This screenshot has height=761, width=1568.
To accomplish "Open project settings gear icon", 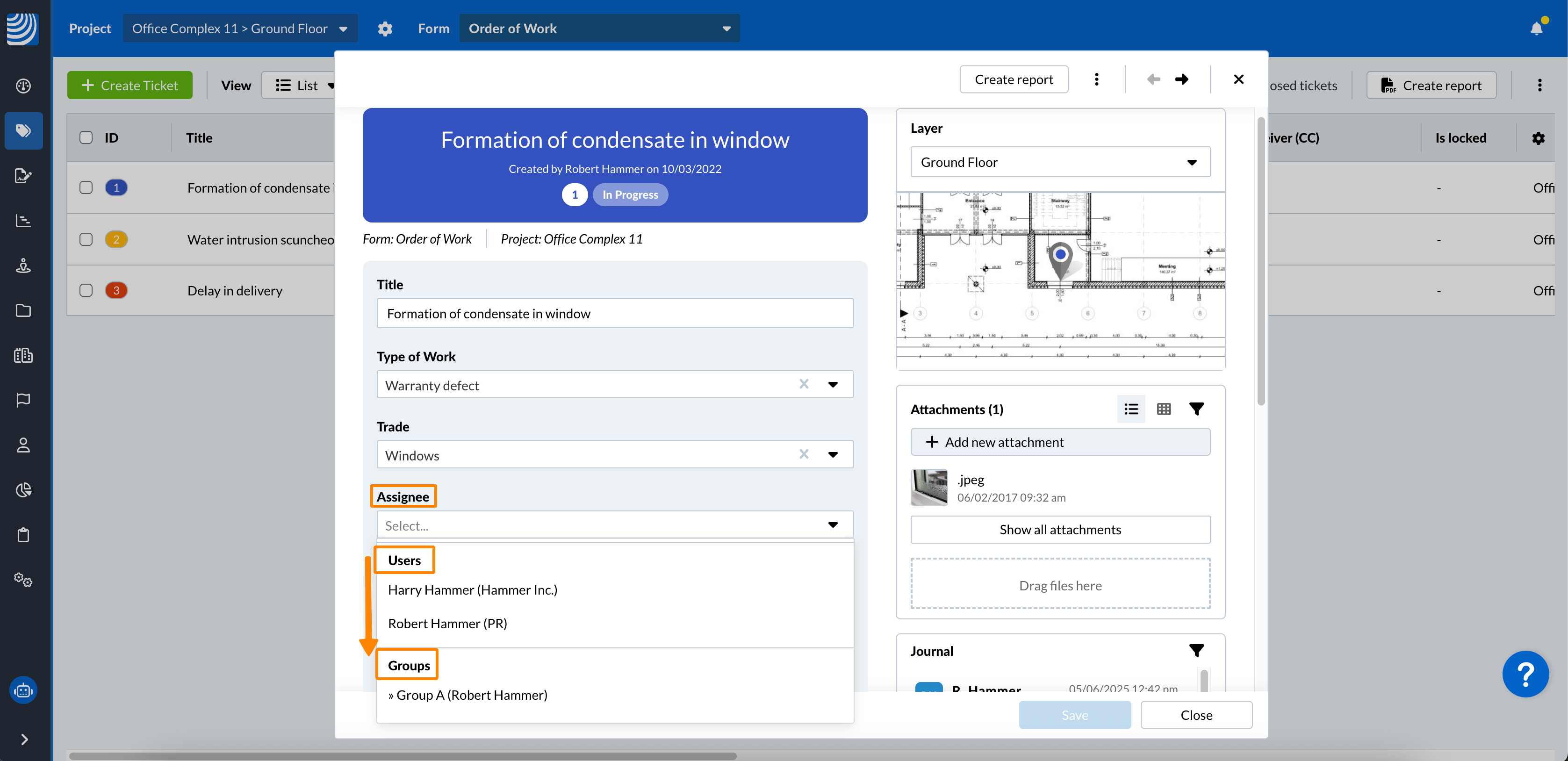I will (385, 29).
